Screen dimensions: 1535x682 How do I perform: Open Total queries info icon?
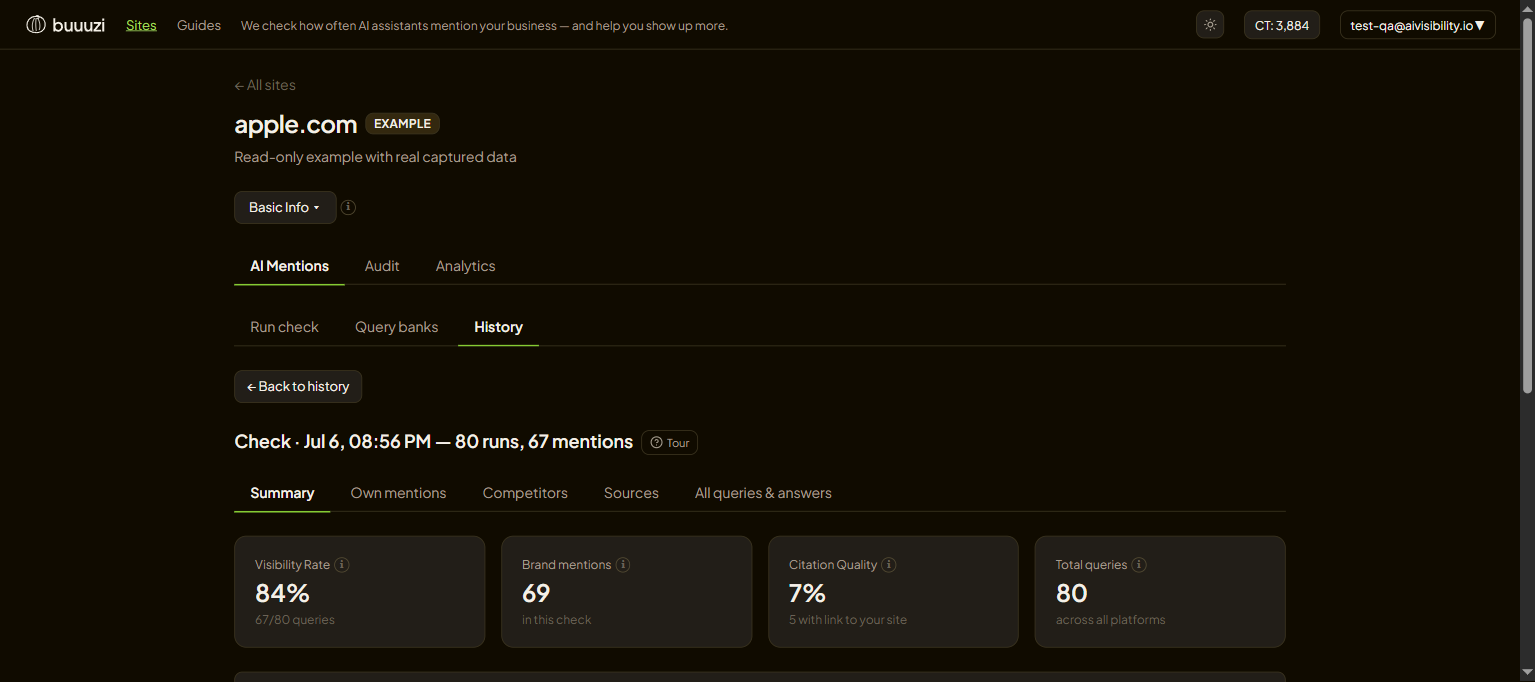(1139, 565)
